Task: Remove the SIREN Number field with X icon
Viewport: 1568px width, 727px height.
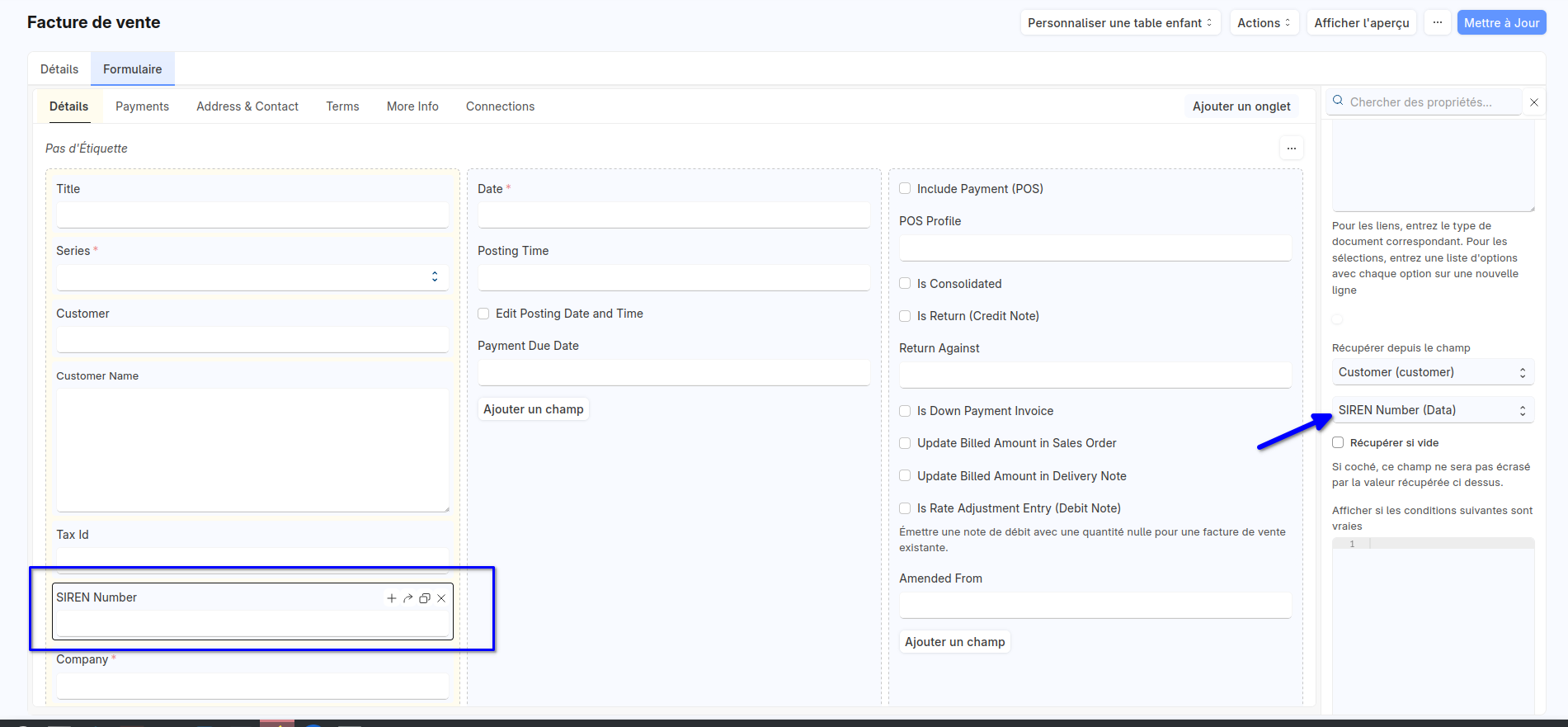Action: coord(441,598)
